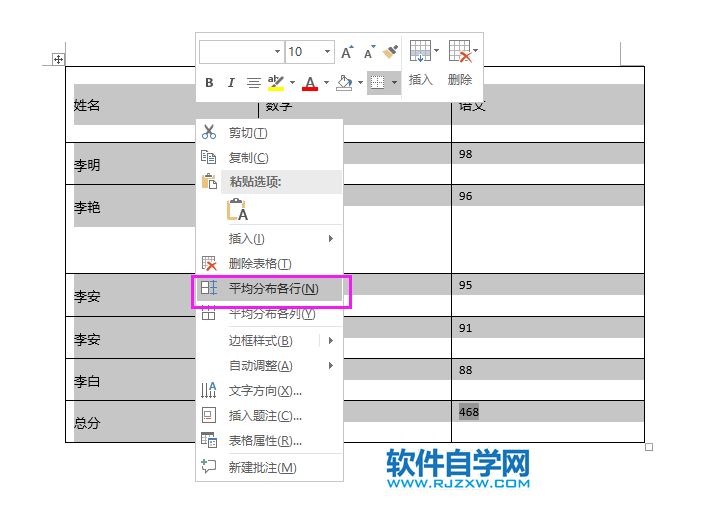Open delete table dropdown arrow
Viewport: 716px width, 515px height.
475,51
